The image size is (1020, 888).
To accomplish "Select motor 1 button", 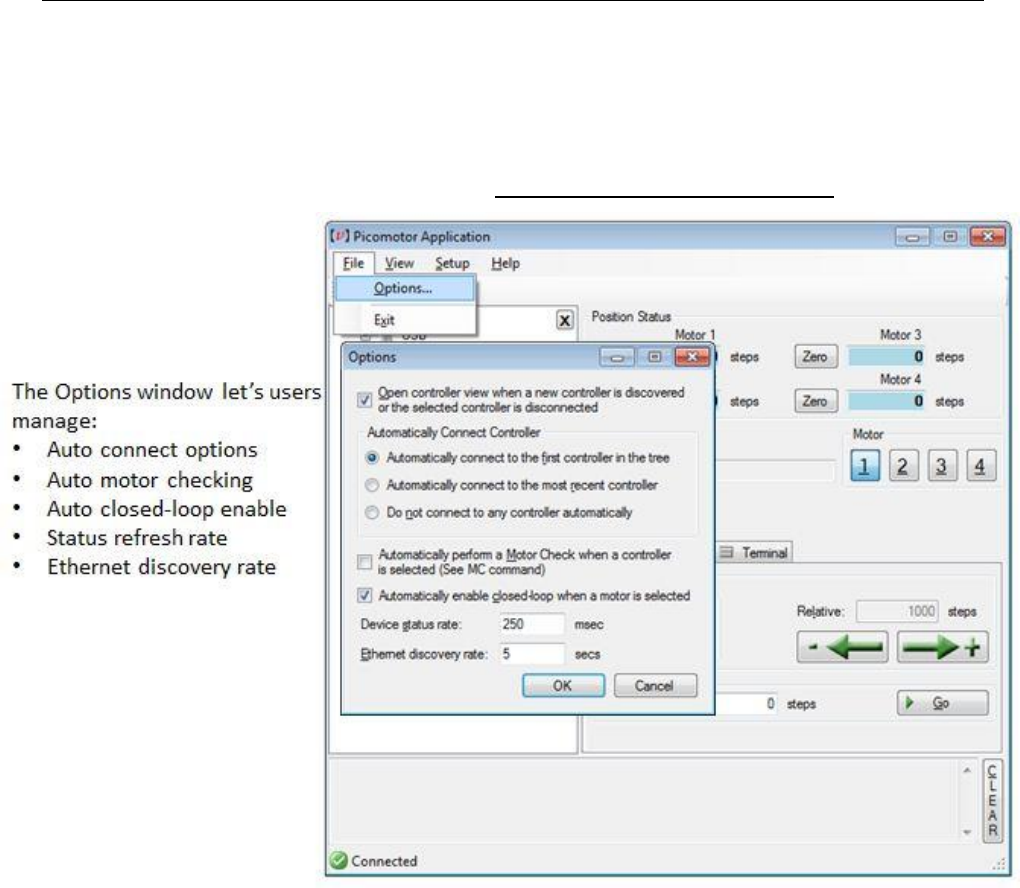I will tap(865, 466).
